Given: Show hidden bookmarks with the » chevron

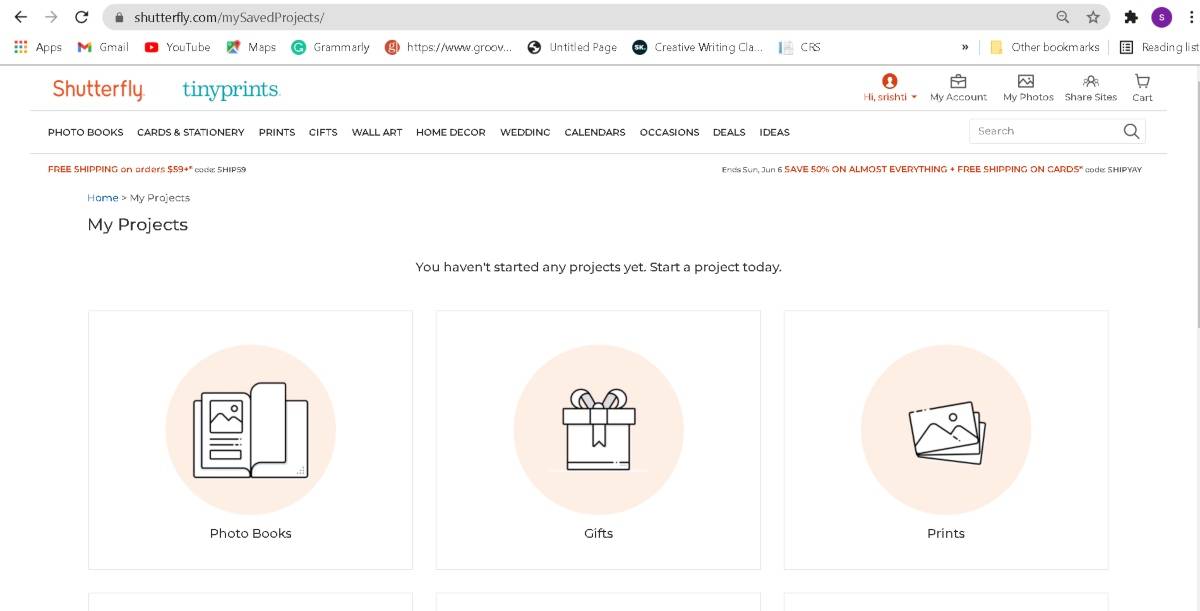Looking at the screenshot, I should pyautogui.click(x=965, y=47).
